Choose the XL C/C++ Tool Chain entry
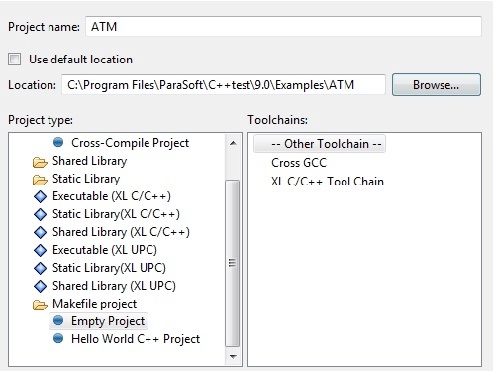 click(327, 180)
